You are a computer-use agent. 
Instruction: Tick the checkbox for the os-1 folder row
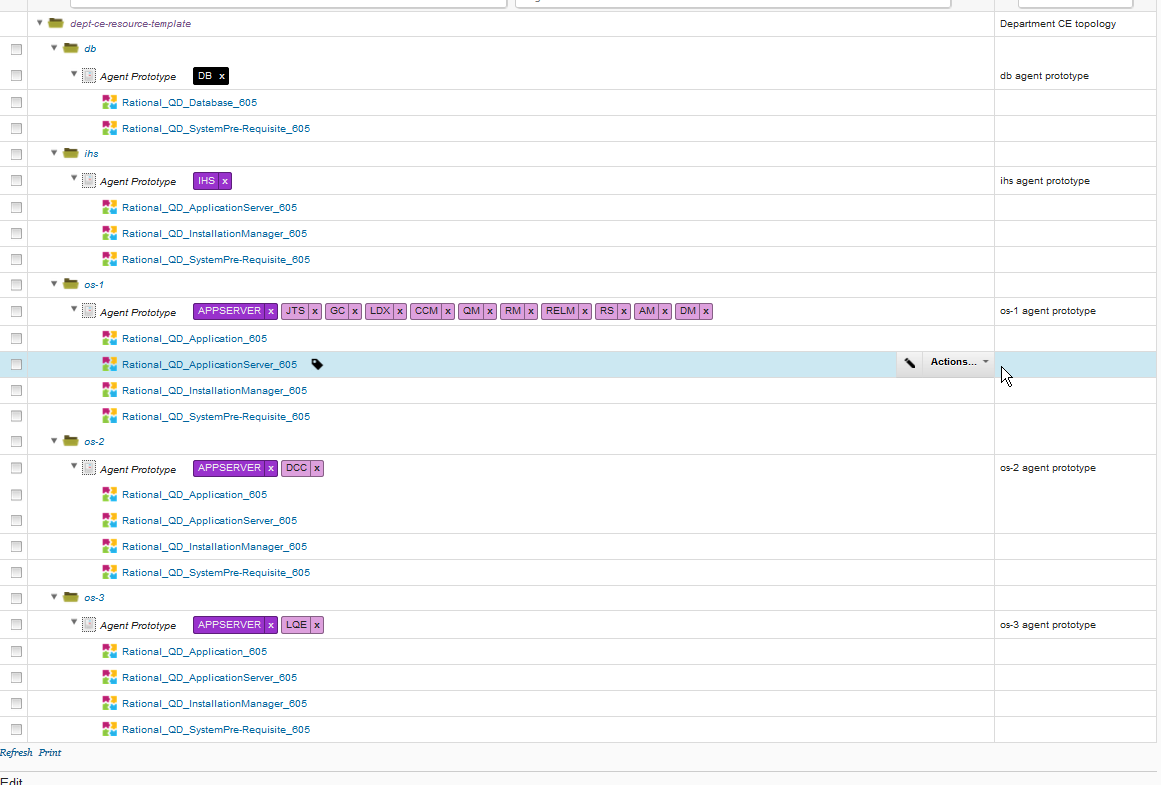[x=16, y=285]
